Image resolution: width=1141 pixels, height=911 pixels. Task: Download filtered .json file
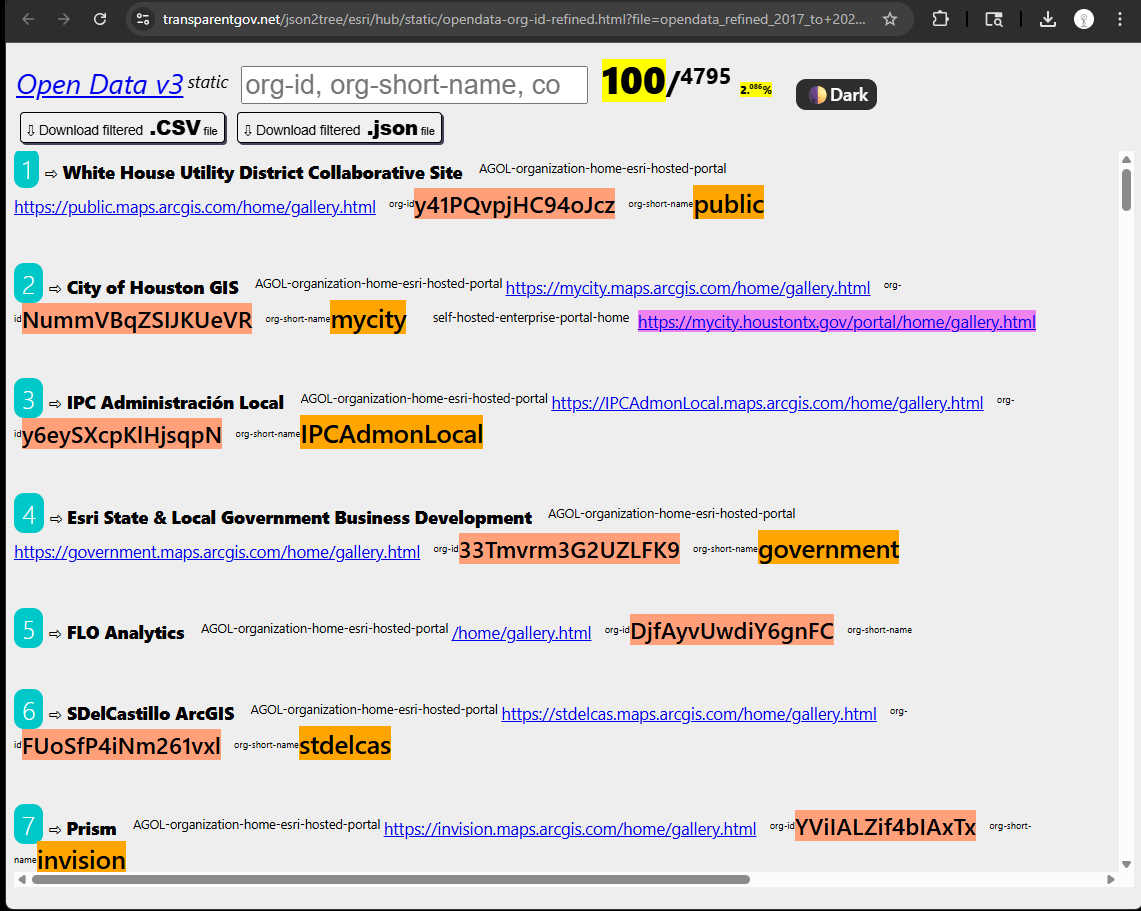click(340, 129)
